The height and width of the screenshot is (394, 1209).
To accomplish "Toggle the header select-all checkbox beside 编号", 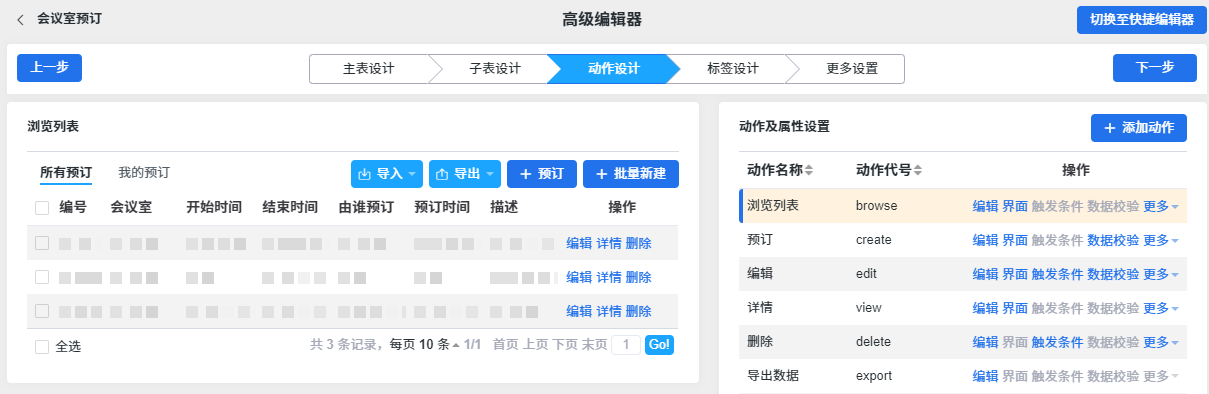I will coord(42,208).
